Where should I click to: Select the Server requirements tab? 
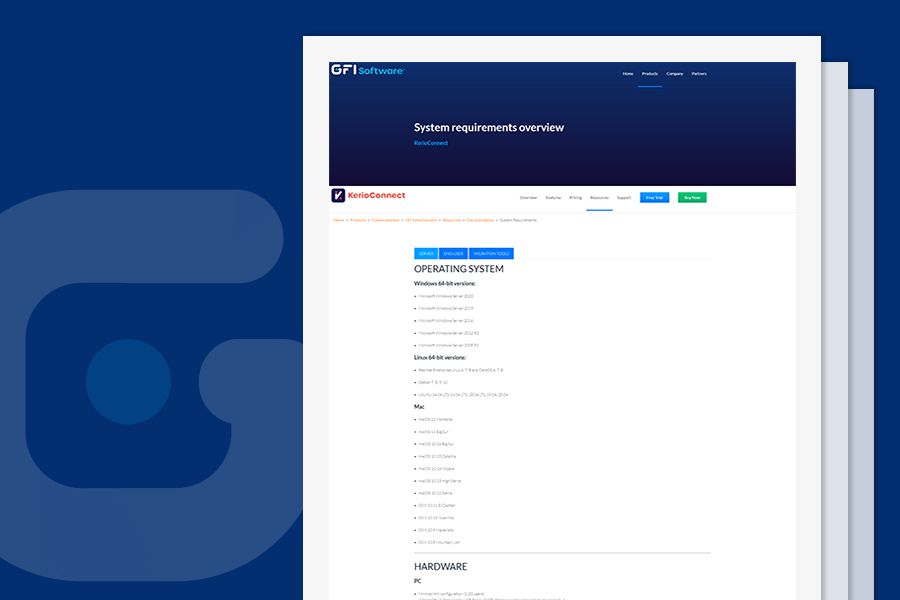pos(426,253)
